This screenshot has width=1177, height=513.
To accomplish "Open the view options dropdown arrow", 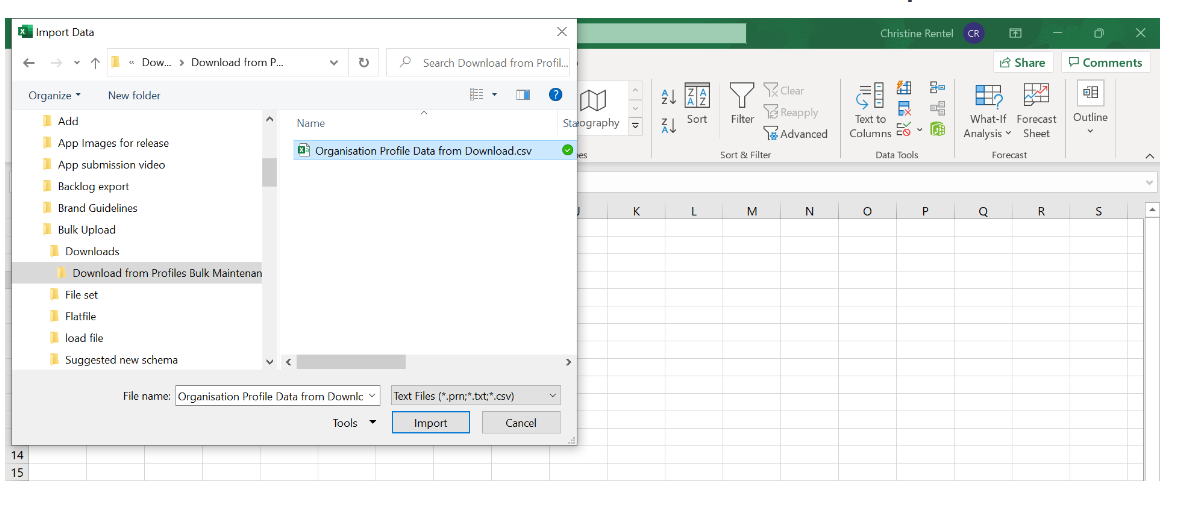I will pos(494,95).
